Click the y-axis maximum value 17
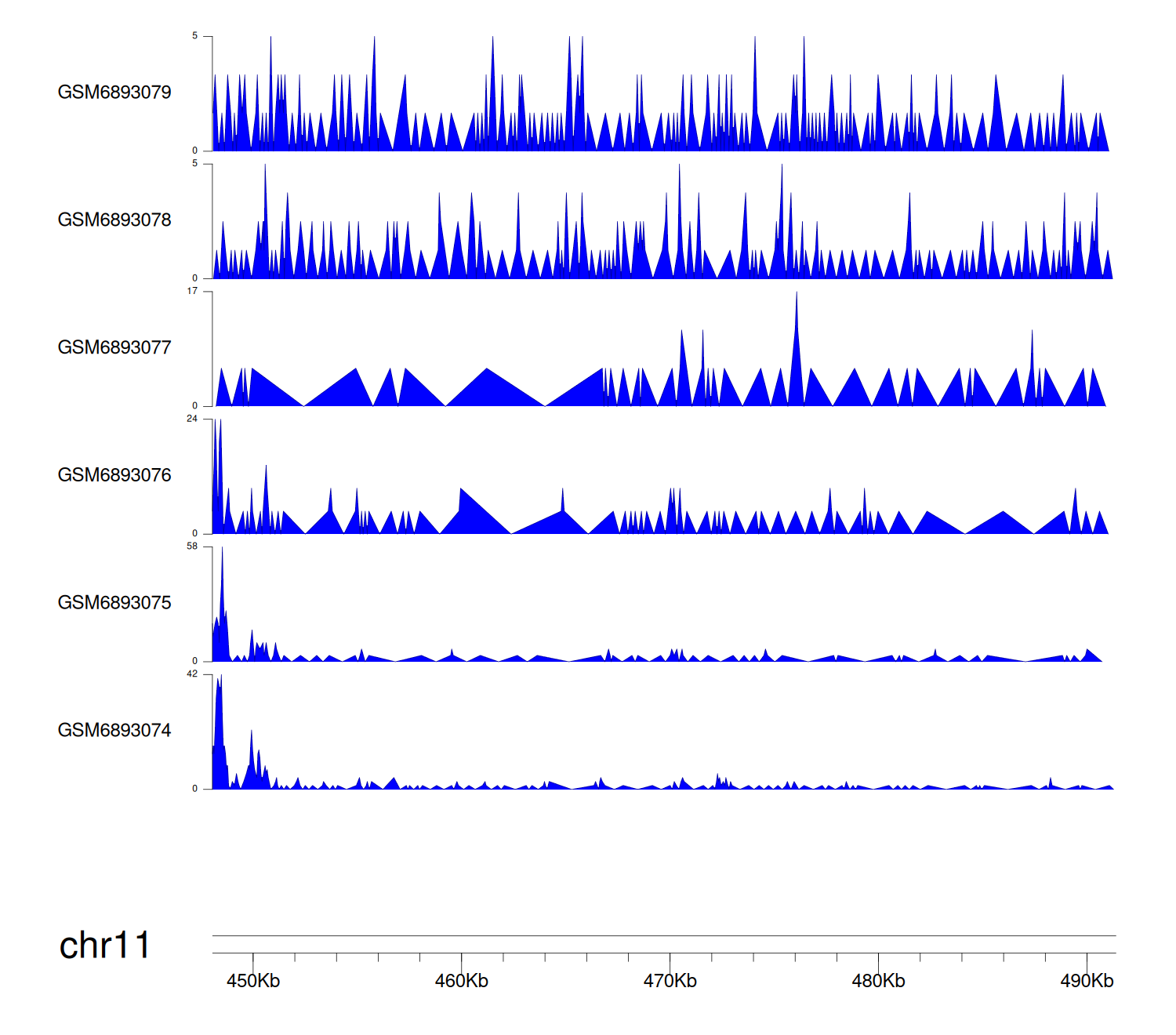The width and height of the screenshot is (1176, 1035). coord(192,292)
